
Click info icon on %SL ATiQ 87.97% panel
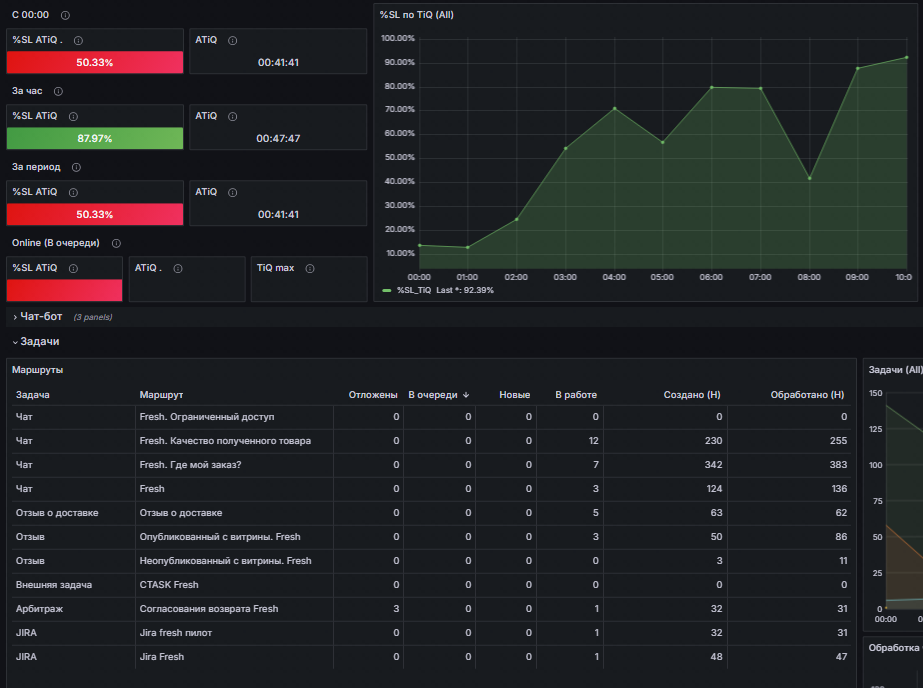pyautogui.click(x=74, y=117)
